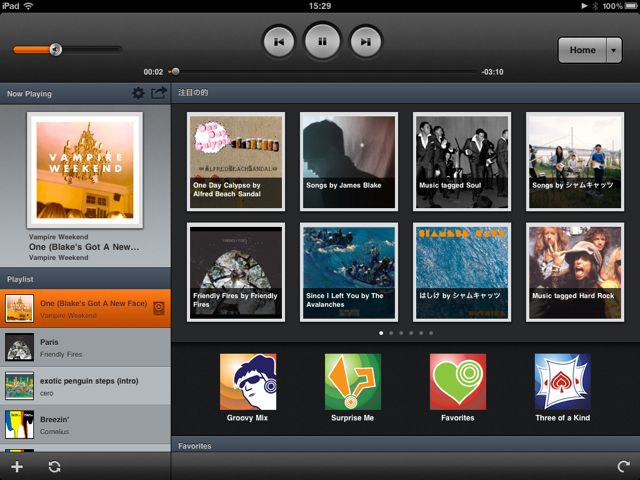Click the Bluetooth status icon
The width and height of the screenshot is (640, 480).
point(595,6)
